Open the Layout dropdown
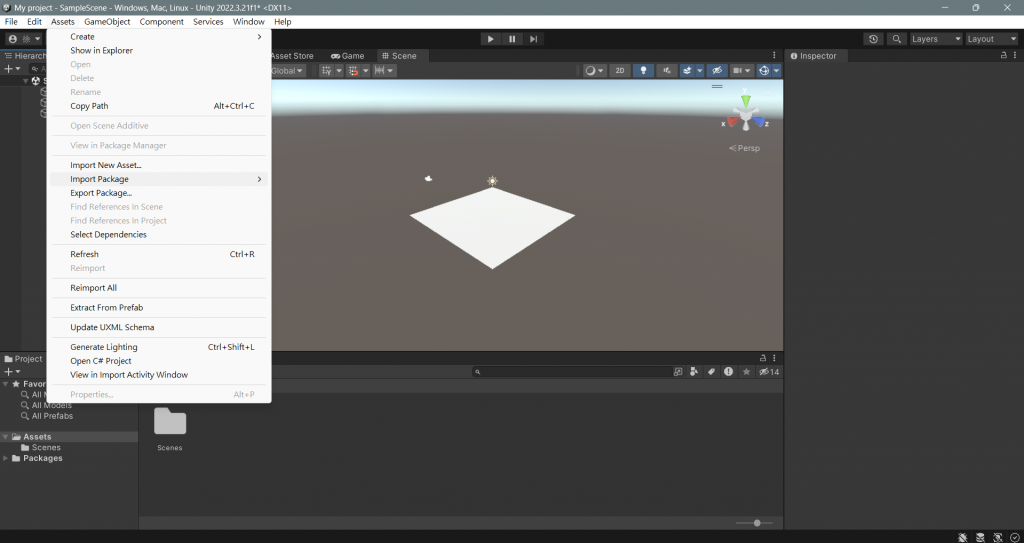Viewport: 1024px width, 543px height. pyautogui.click(x=991, y=39)
